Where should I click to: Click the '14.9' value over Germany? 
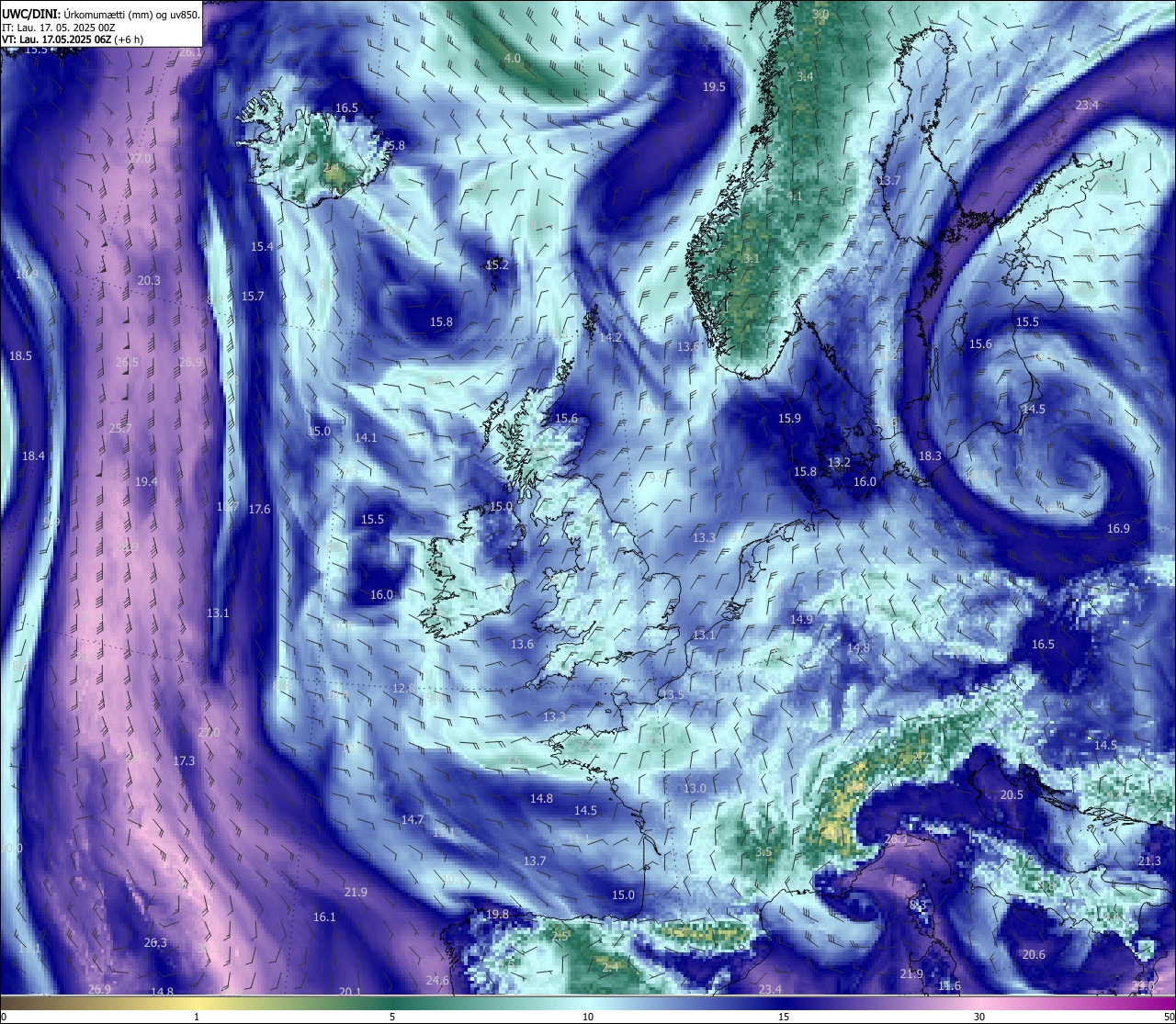tap(801, 619)
